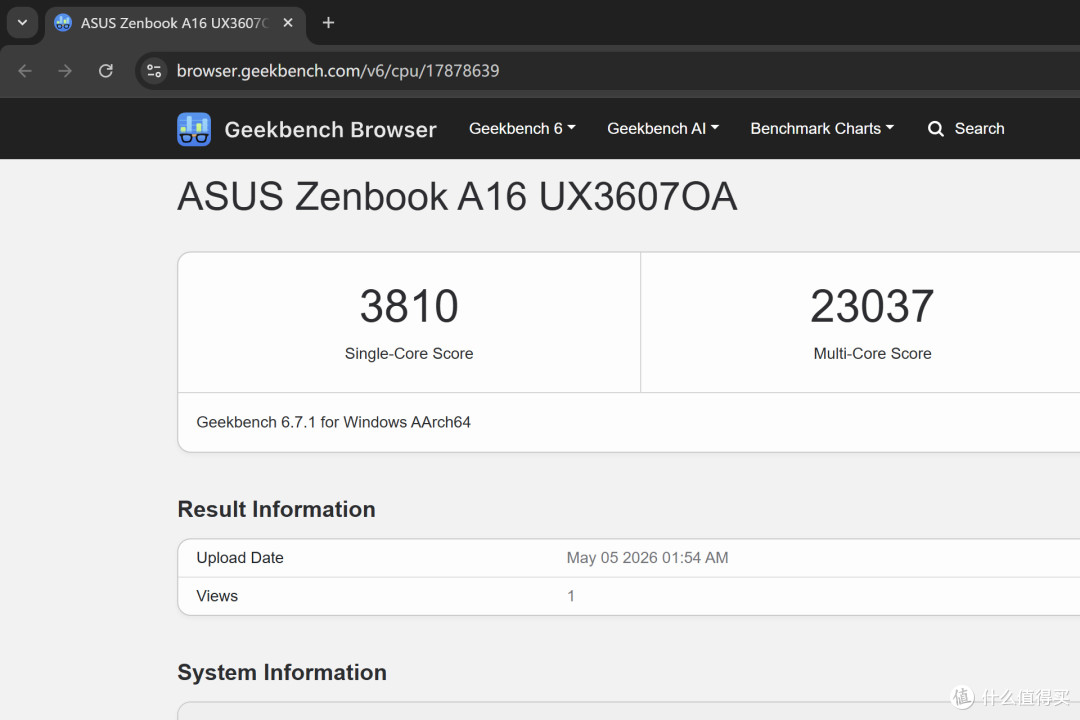The image size is (1080, 720).
Task: Expand the Geekbench AI menu
Action: point(663,129)
